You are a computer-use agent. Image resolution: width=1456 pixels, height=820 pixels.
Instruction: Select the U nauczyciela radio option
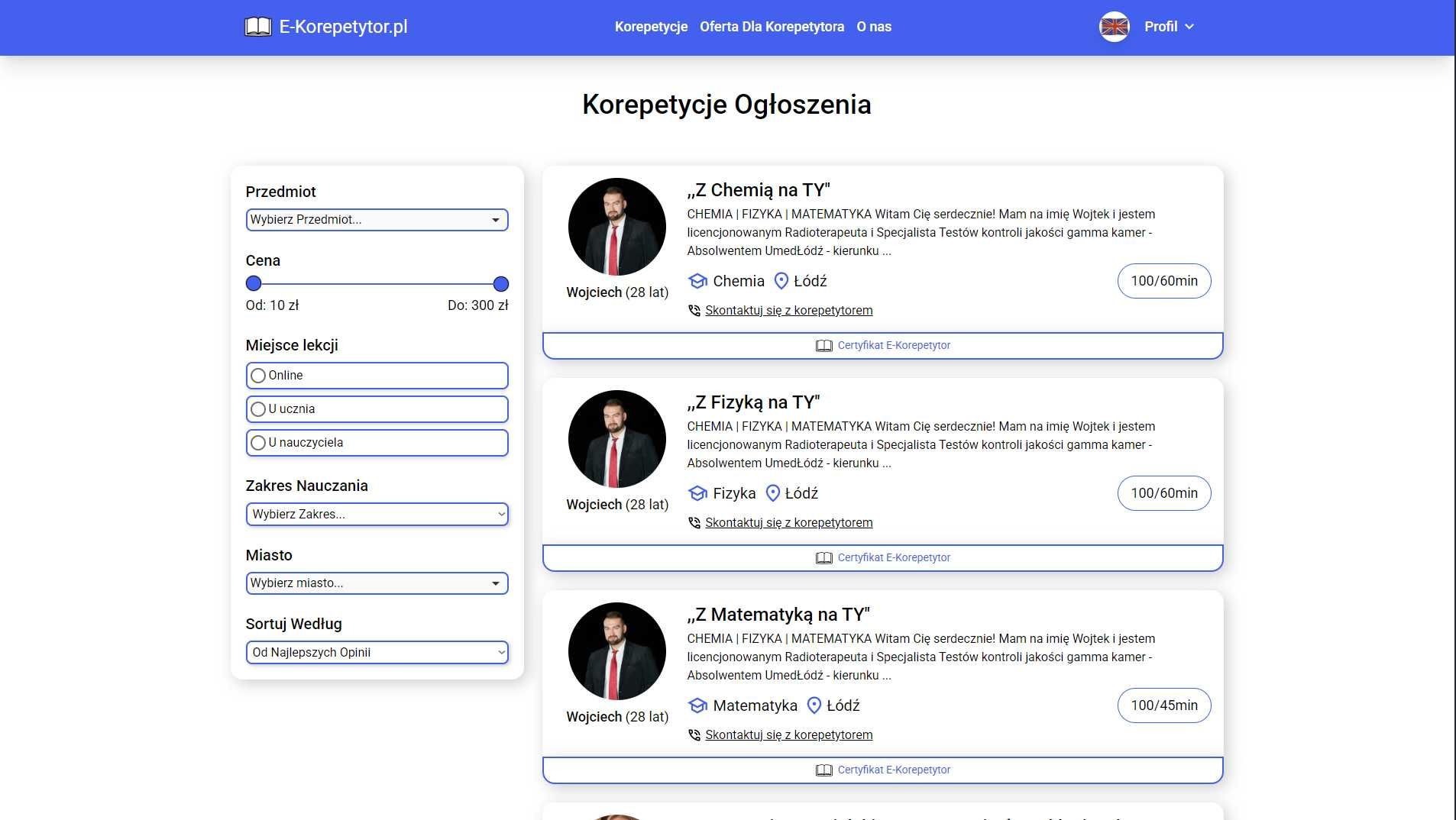coord(258,443)
